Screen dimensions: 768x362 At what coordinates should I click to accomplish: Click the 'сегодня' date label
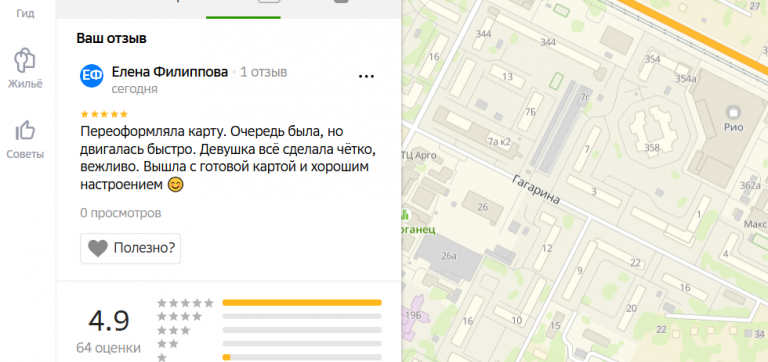pyautogui.click(x=135, y=89)
